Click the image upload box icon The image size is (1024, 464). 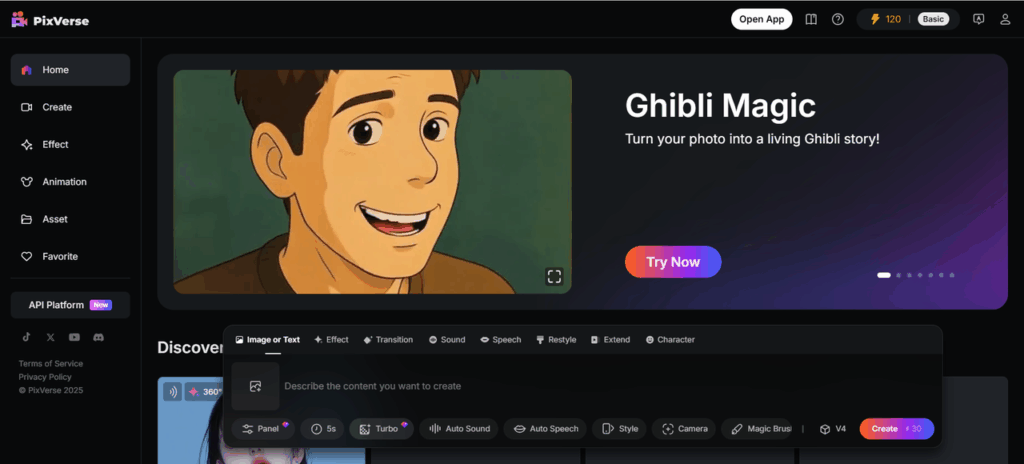[255, 386]
